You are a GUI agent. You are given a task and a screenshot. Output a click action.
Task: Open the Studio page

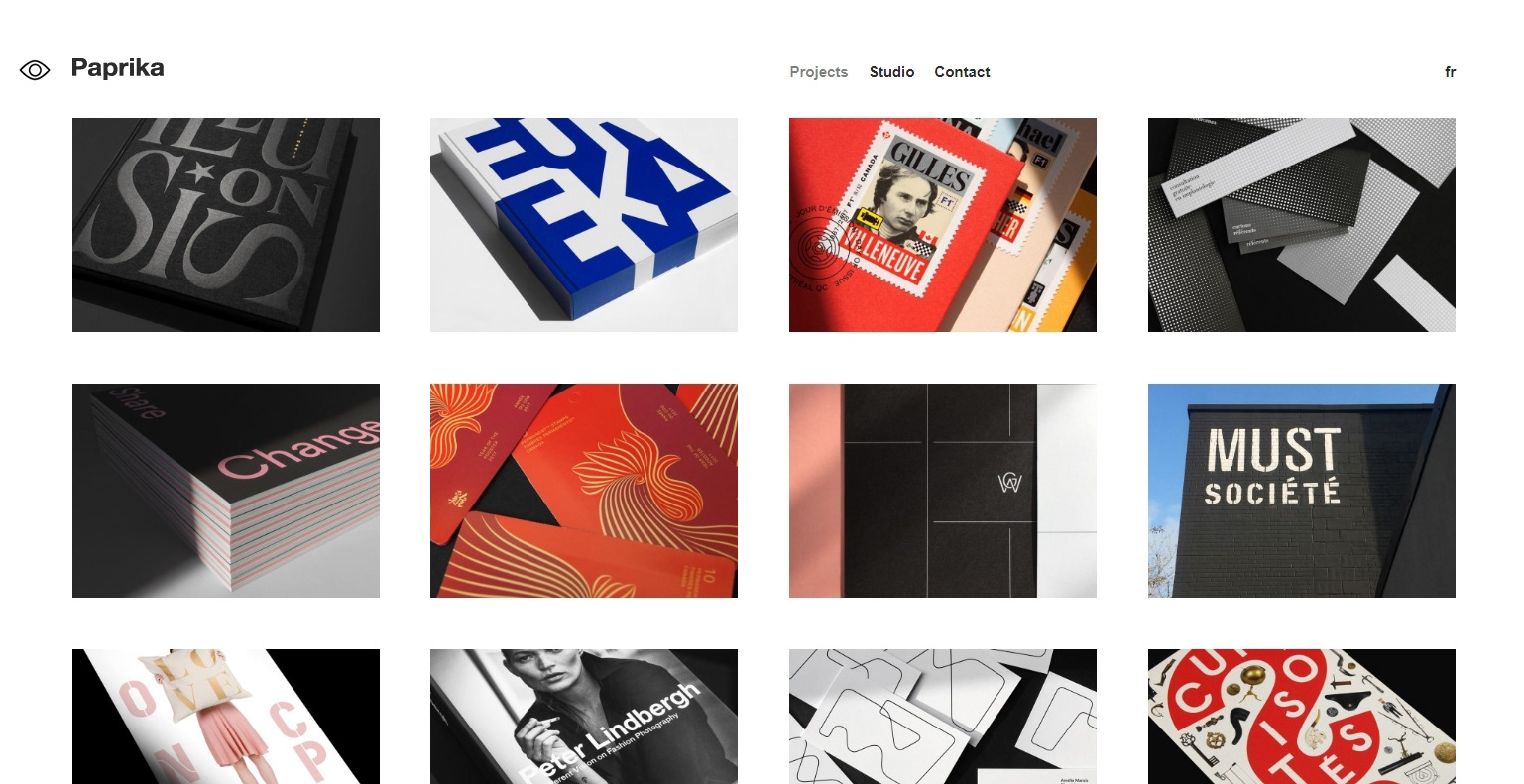tap(891, 72)
